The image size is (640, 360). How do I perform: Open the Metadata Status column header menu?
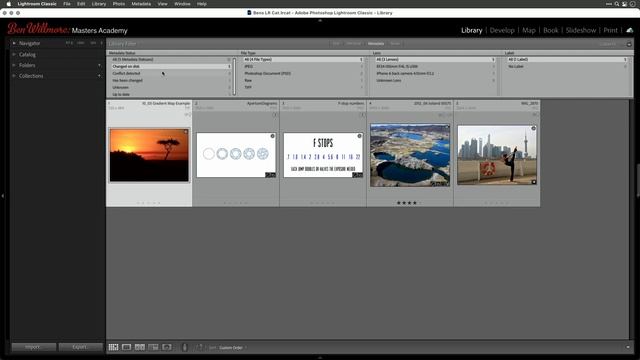122,53
